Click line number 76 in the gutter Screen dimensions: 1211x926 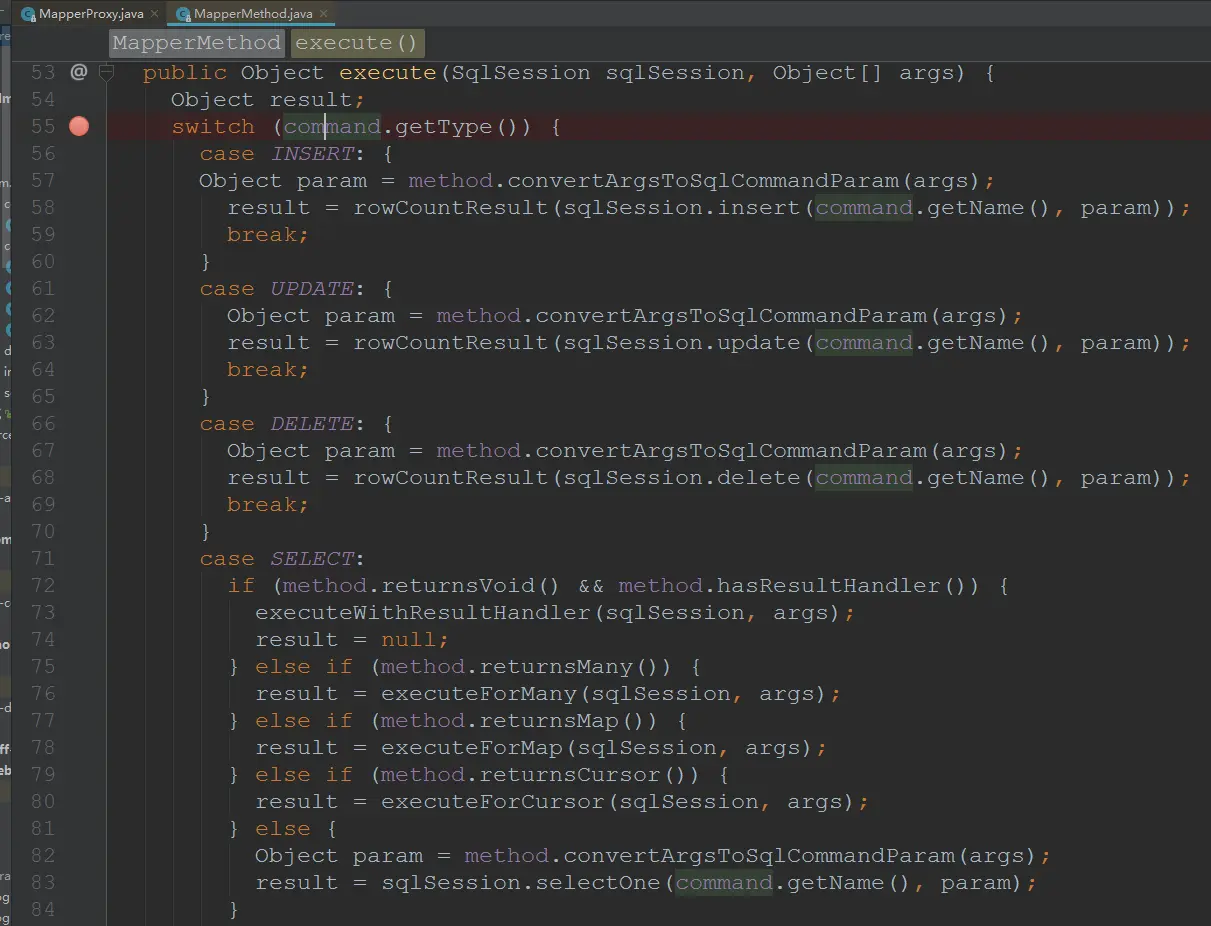(43, 693)
